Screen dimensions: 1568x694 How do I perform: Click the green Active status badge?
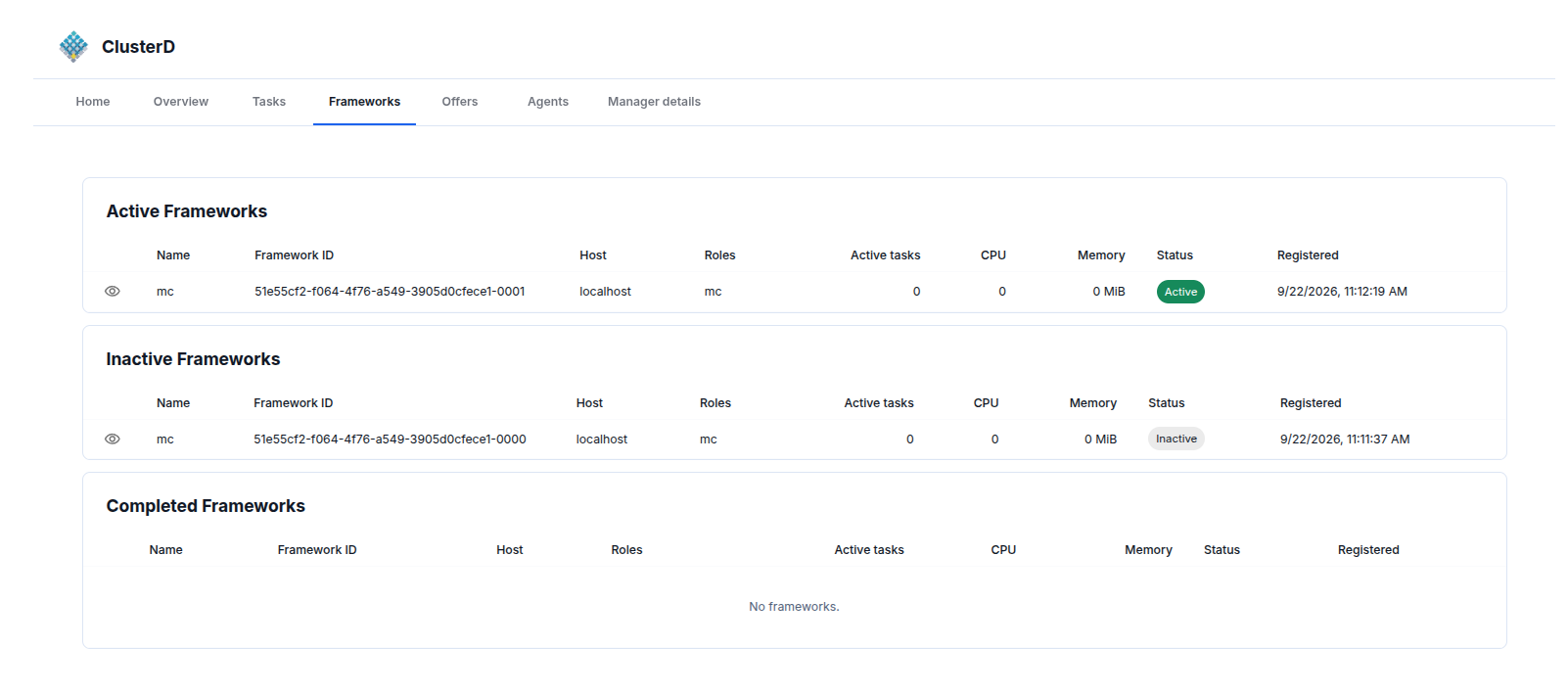click(x=1180, y=292)
